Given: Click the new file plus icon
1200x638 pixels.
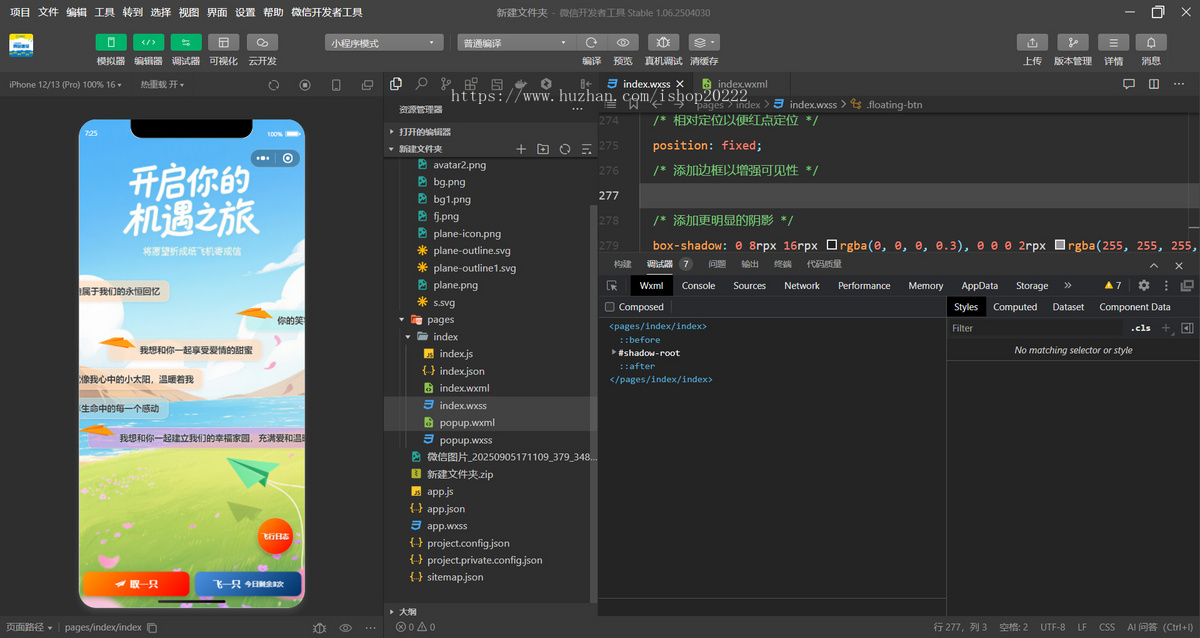Looking at the screenshot, I should 521,149.
